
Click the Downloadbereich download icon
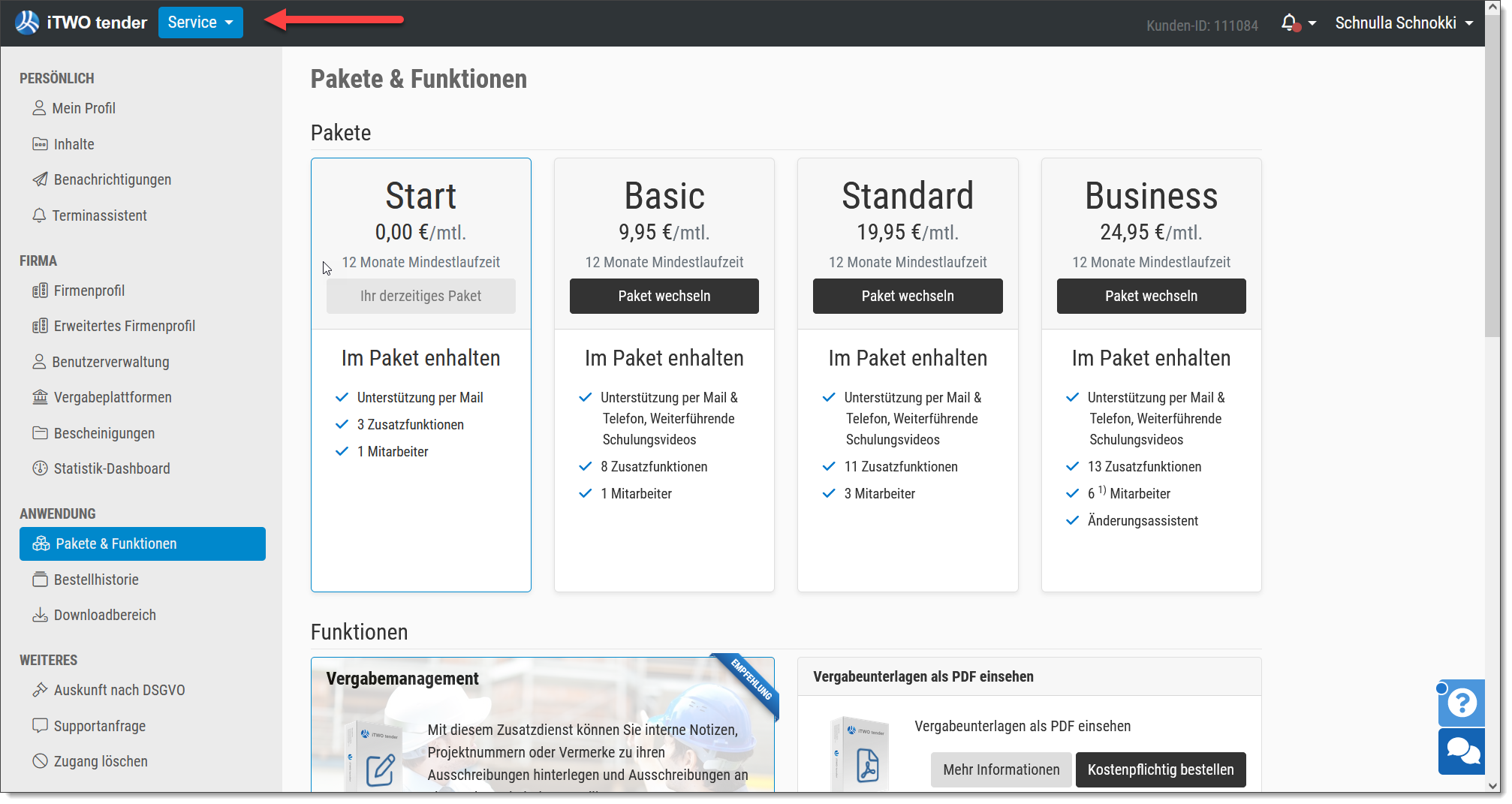[40, 615]
